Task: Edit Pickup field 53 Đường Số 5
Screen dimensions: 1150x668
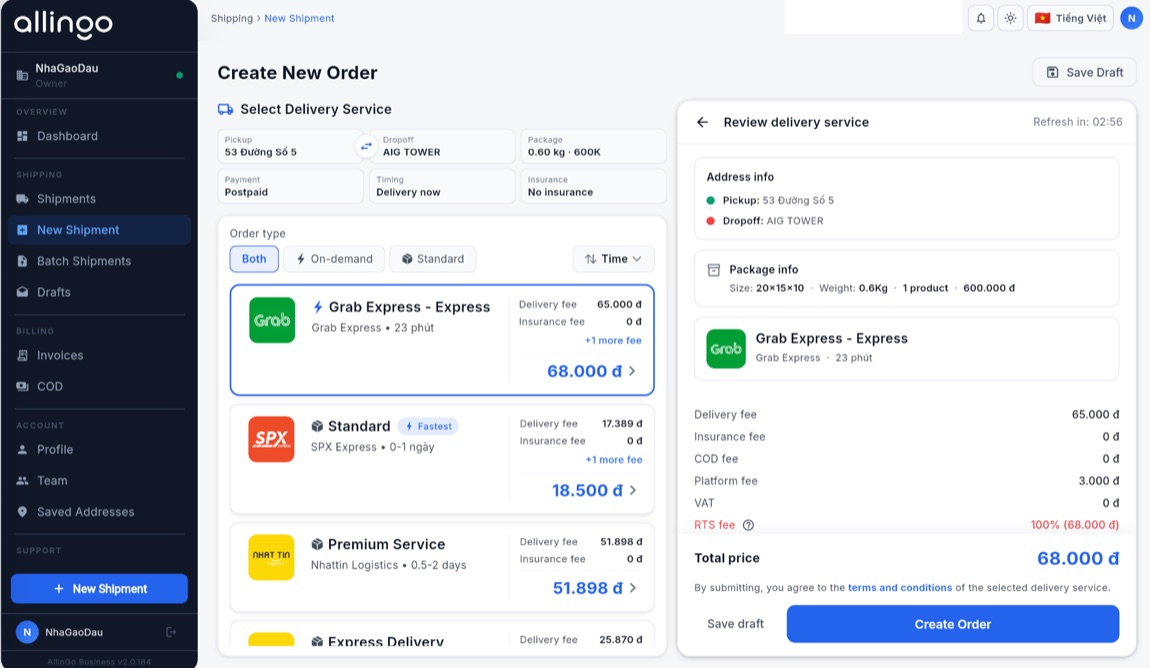Action: pos(288,146)
